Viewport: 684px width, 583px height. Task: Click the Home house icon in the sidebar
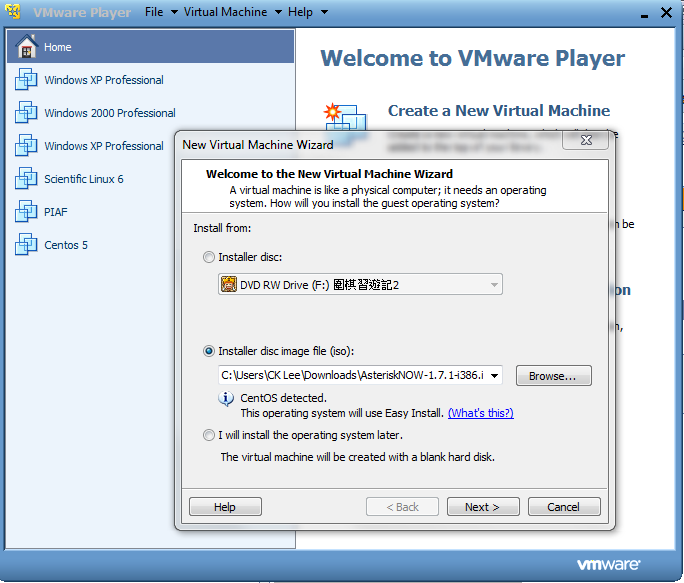[x=26, y=46]
